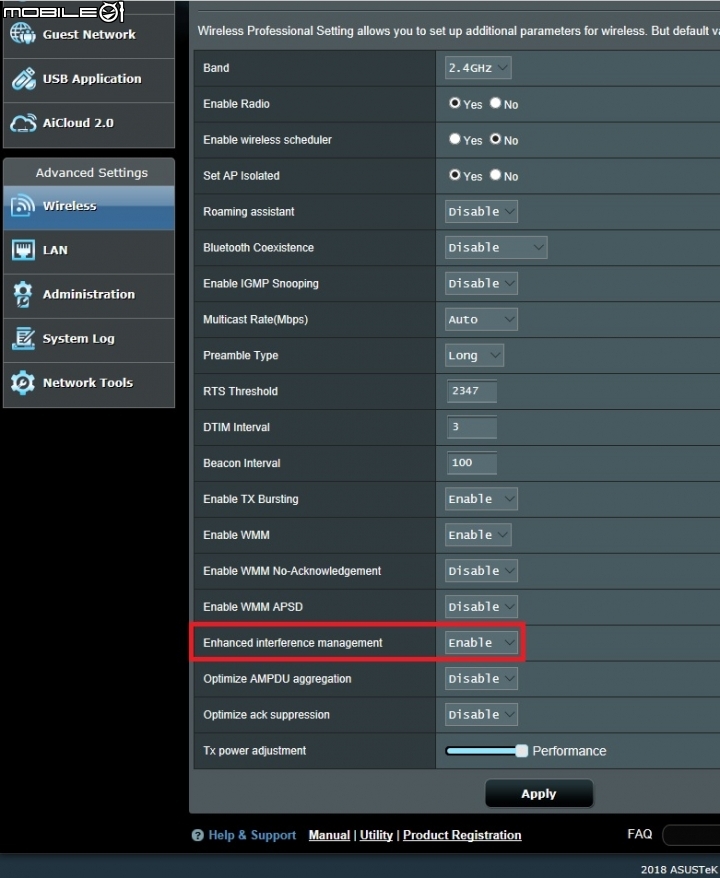The height and width of the screenshot is (878, 720).
Task: Open AiCloud 2.0 menu item
Action: tap(89, 123)
